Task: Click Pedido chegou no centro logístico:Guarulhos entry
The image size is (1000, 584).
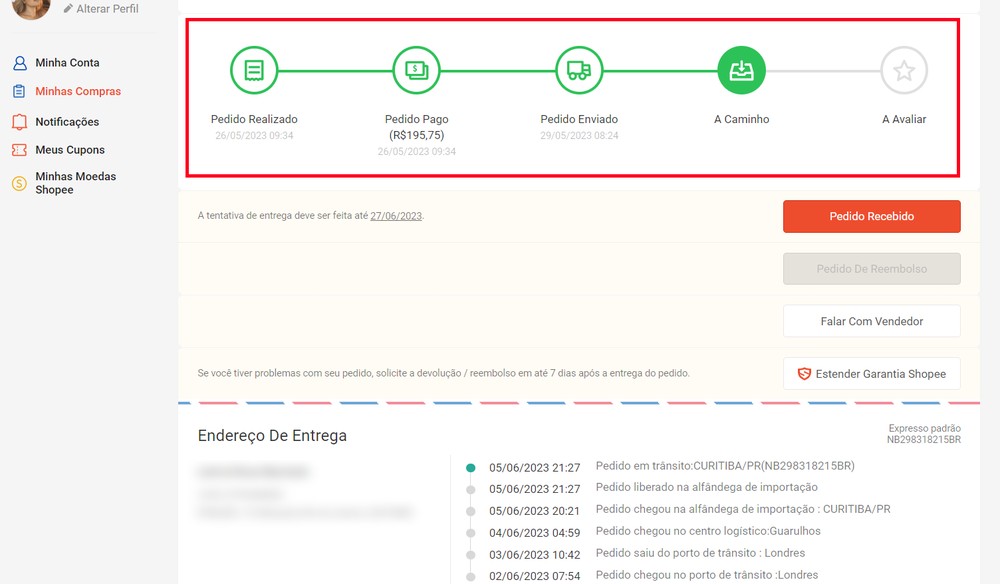Action: (708, 531)
